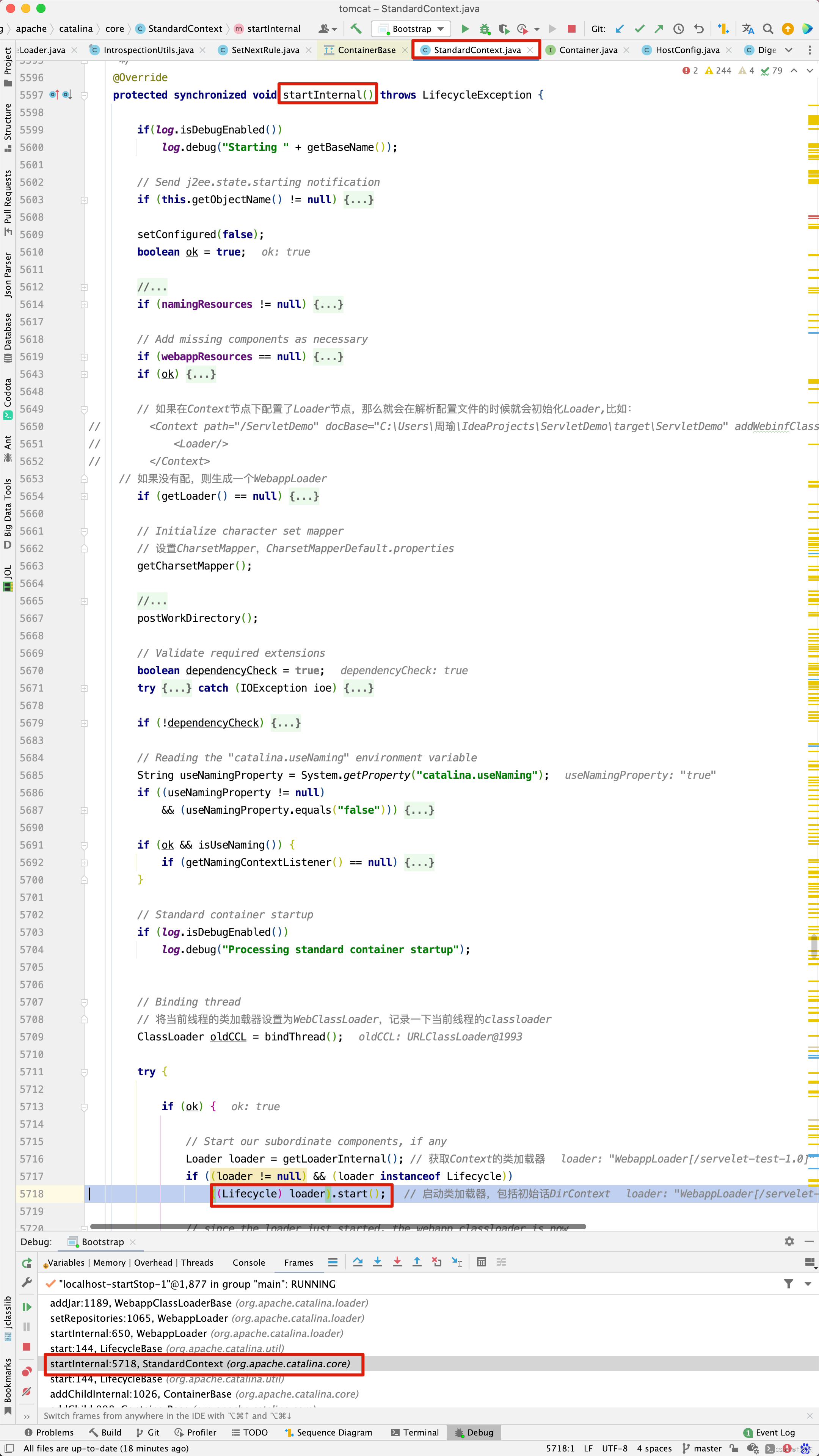Open Search Everywhere magnifier icon

[767, 28]
